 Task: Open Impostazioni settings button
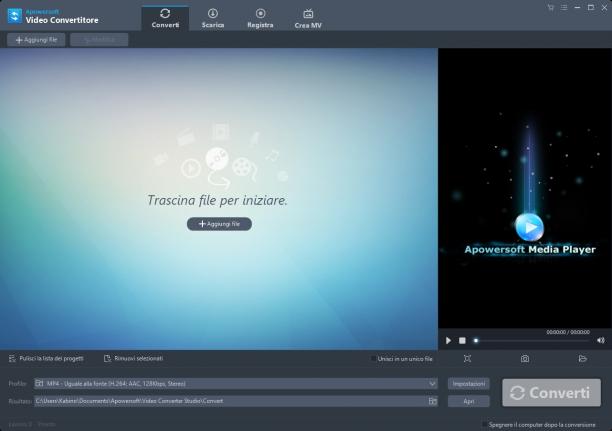(x=468, y=384)
